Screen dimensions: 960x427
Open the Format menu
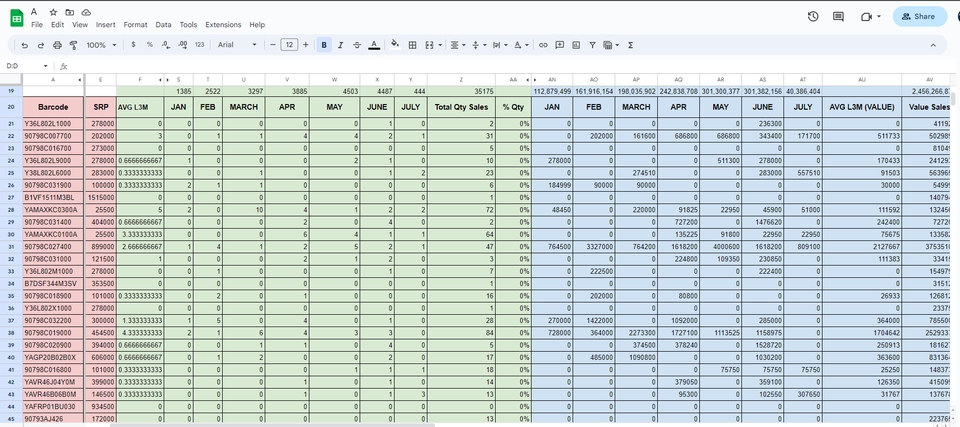point(135,25)
